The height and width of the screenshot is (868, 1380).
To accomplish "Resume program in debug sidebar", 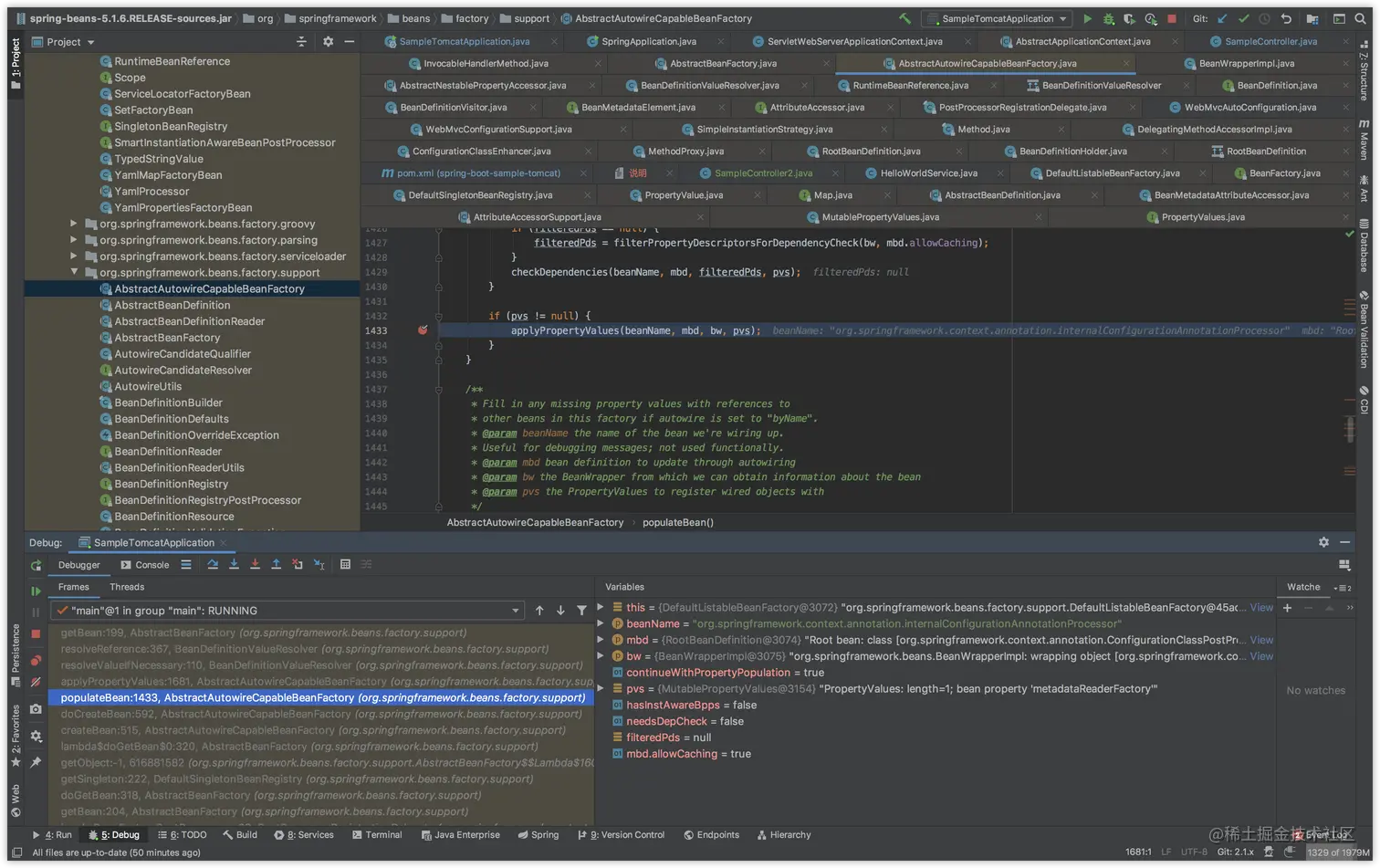I will tap(36, 591).
